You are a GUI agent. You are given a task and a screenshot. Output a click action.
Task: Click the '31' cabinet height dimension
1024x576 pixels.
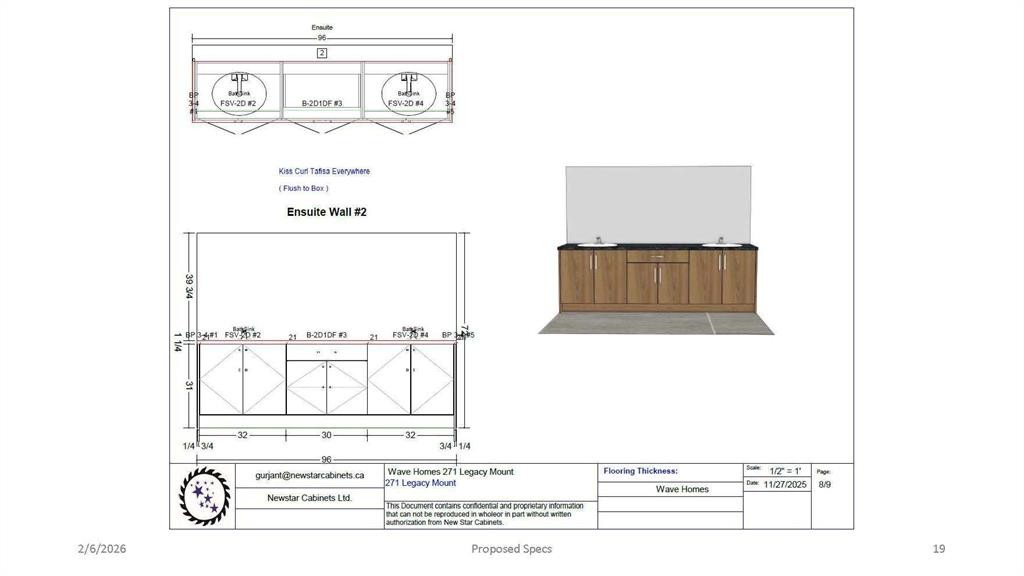coord(189,385)
